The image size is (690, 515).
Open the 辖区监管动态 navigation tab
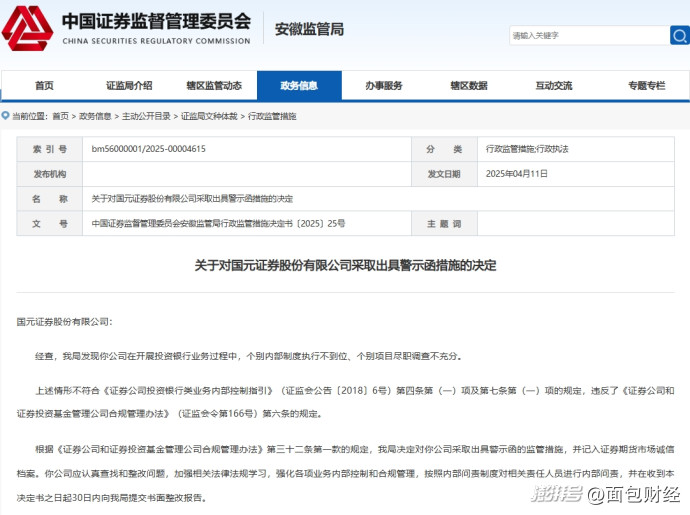click(214, 85)
